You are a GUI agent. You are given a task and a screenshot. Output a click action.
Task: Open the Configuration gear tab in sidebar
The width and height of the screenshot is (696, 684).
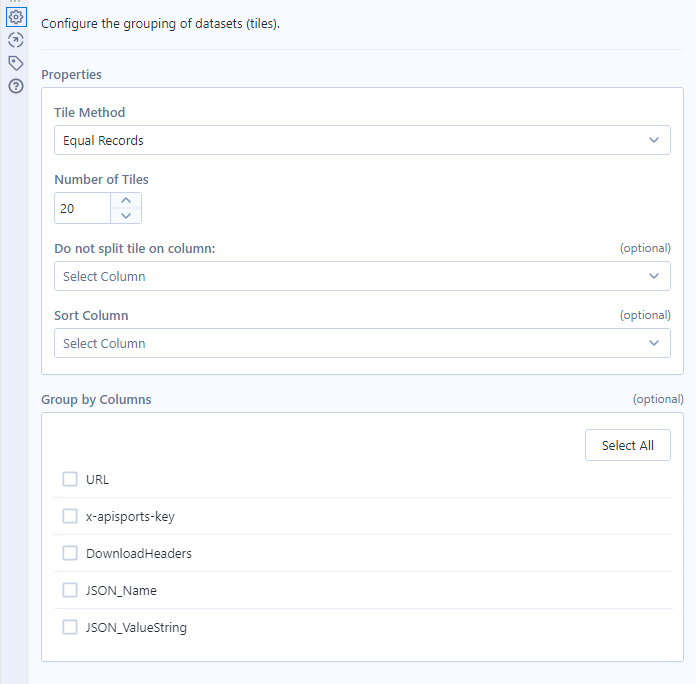click(x=15, y=17)
